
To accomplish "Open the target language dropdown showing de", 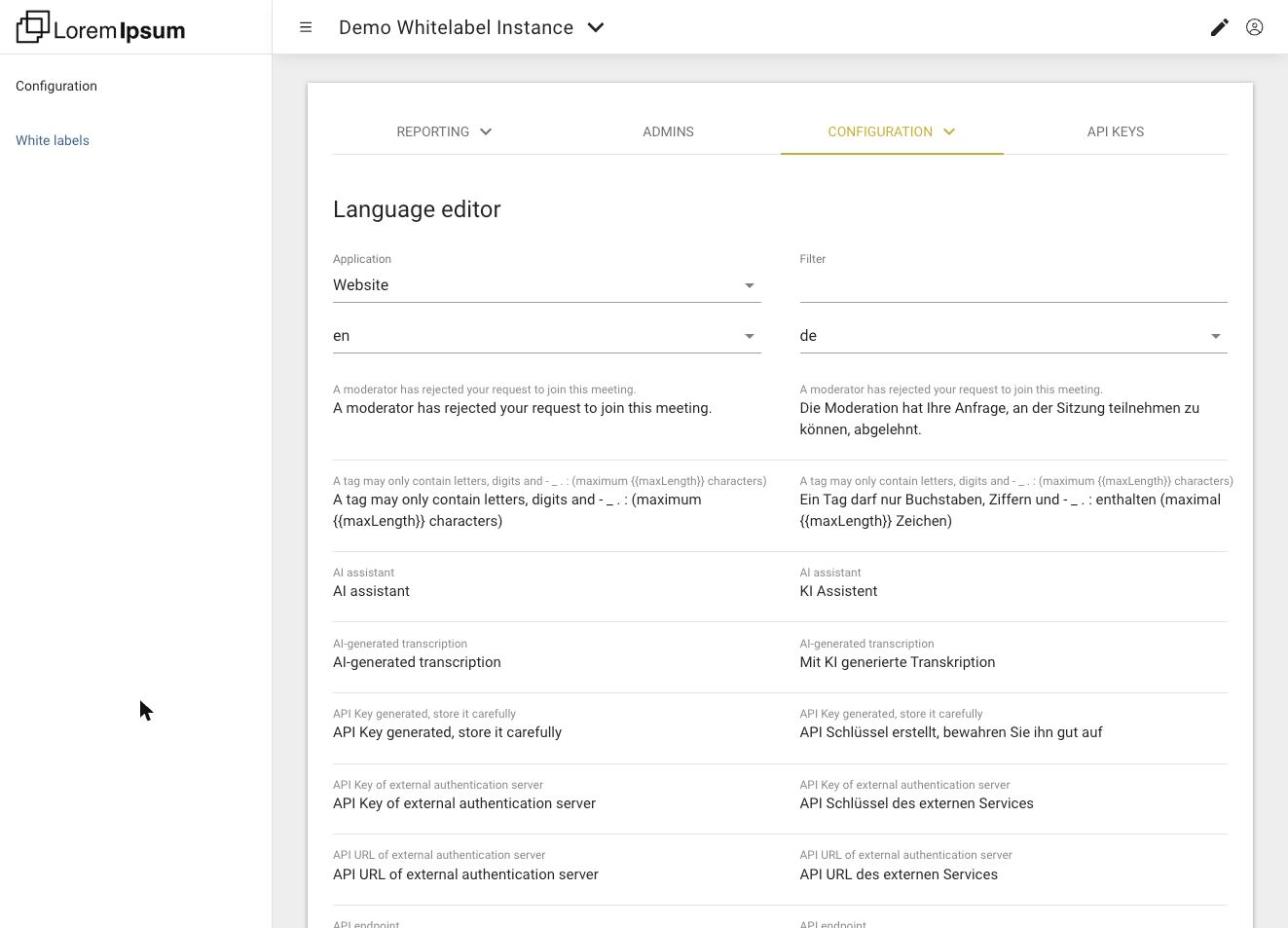I will click(1013, 336).
